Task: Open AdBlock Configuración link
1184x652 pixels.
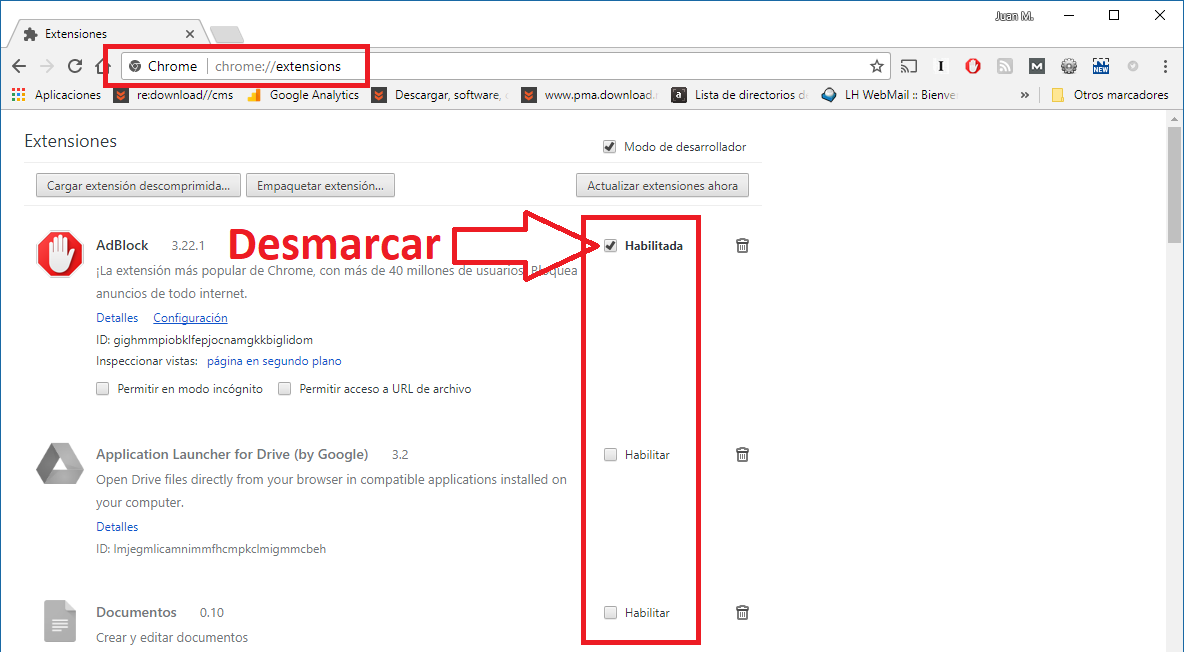Action: tap(190, 318)
